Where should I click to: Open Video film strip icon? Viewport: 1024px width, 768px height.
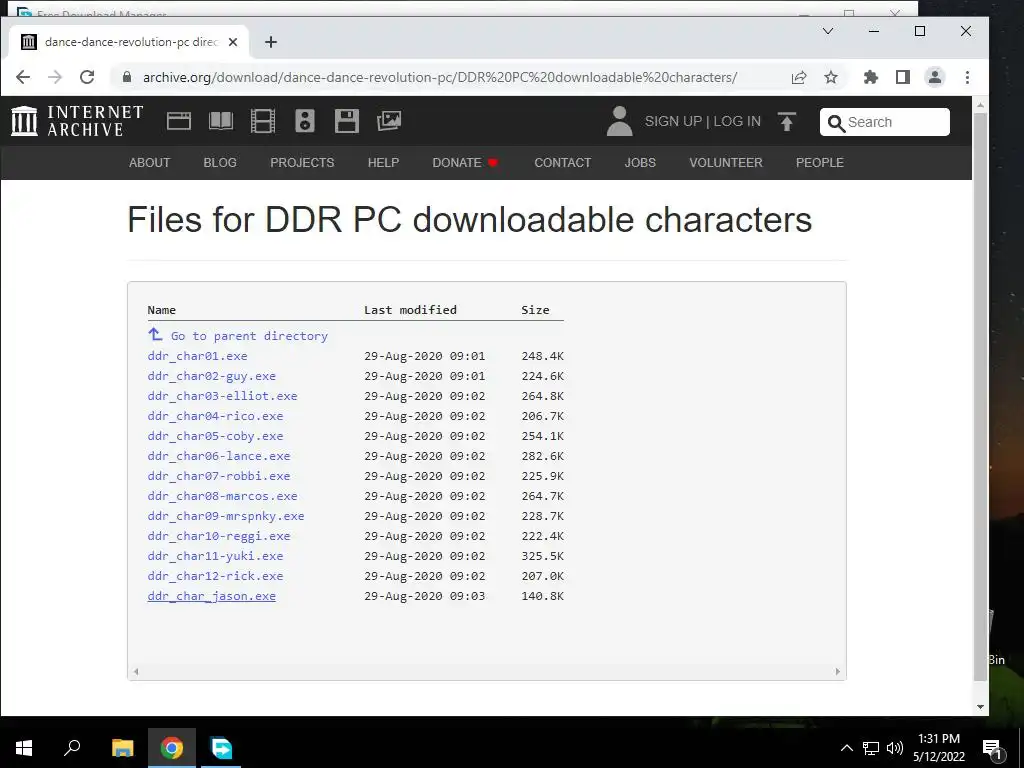(263, 121)
